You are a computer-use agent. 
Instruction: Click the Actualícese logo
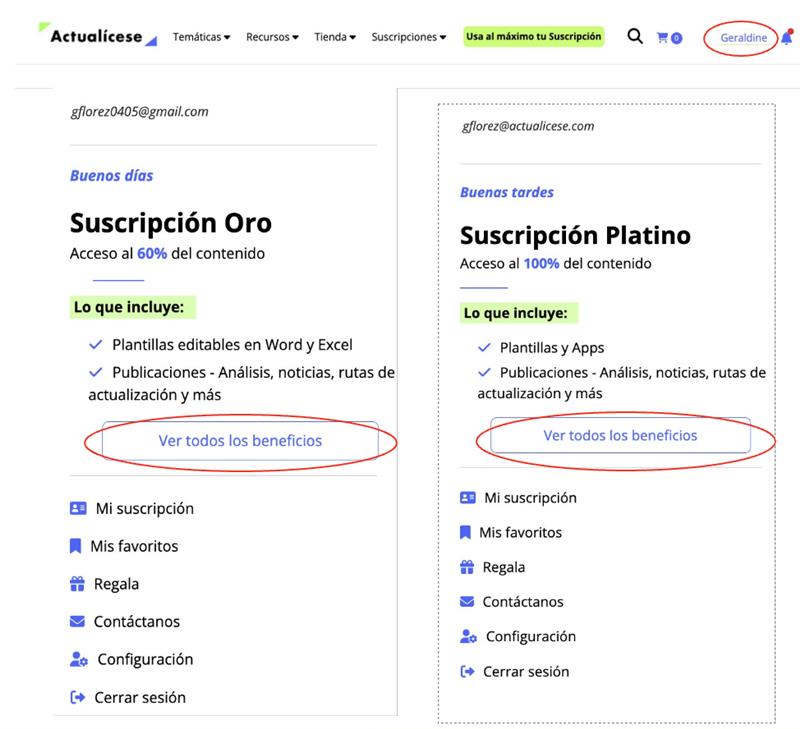[x=98, y=35]
